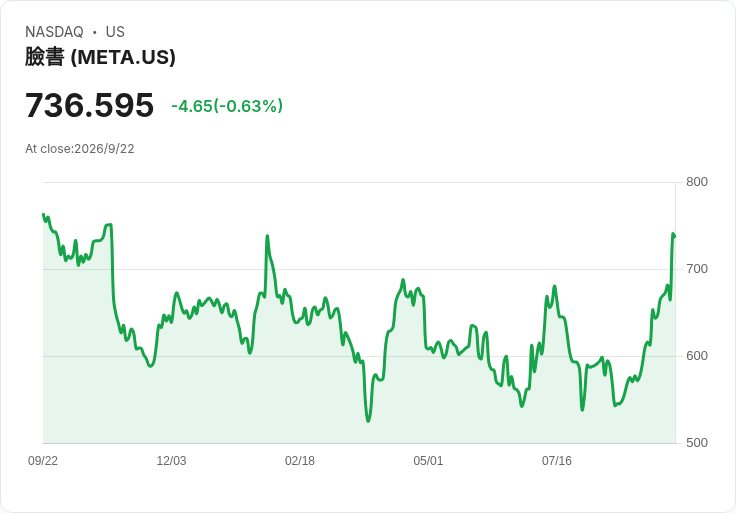Click the 500 y-axis price label
Viewport: 736px width, 513px height.
tap(697, 443)
